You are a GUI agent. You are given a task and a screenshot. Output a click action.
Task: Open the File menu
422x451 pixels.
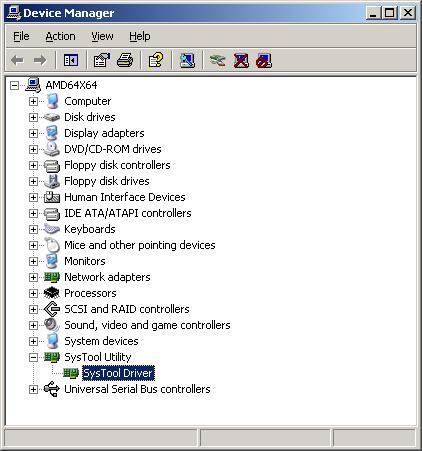coord(21,36)
